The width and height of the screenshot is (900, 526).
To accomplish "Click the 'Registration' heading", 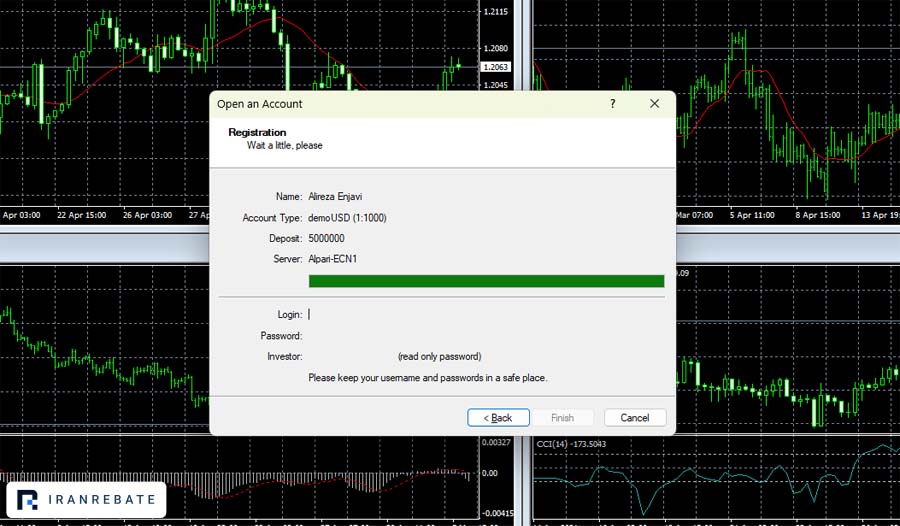I will [257, 132].
